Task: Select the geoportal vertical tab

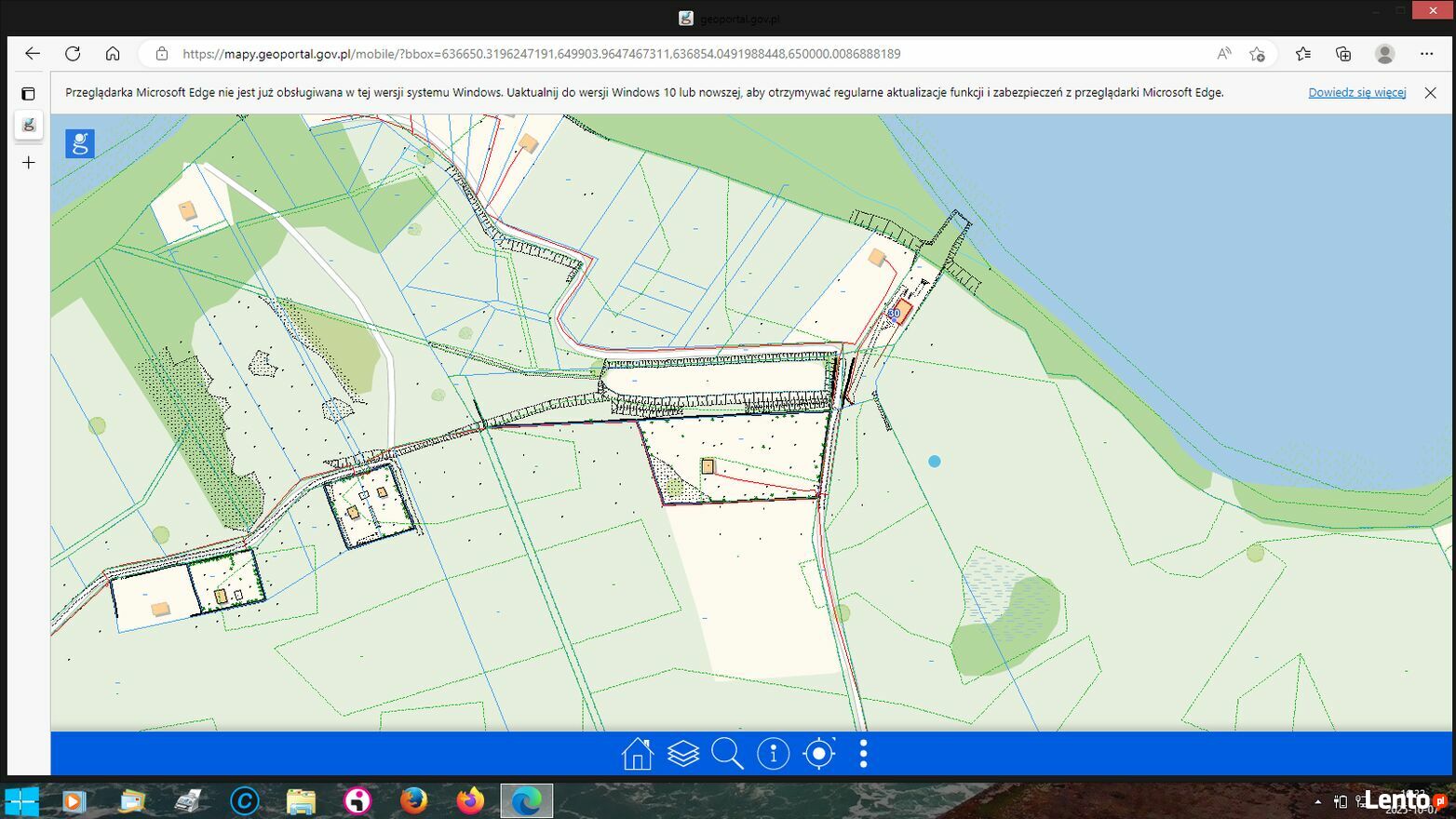Action: [29, 125]
